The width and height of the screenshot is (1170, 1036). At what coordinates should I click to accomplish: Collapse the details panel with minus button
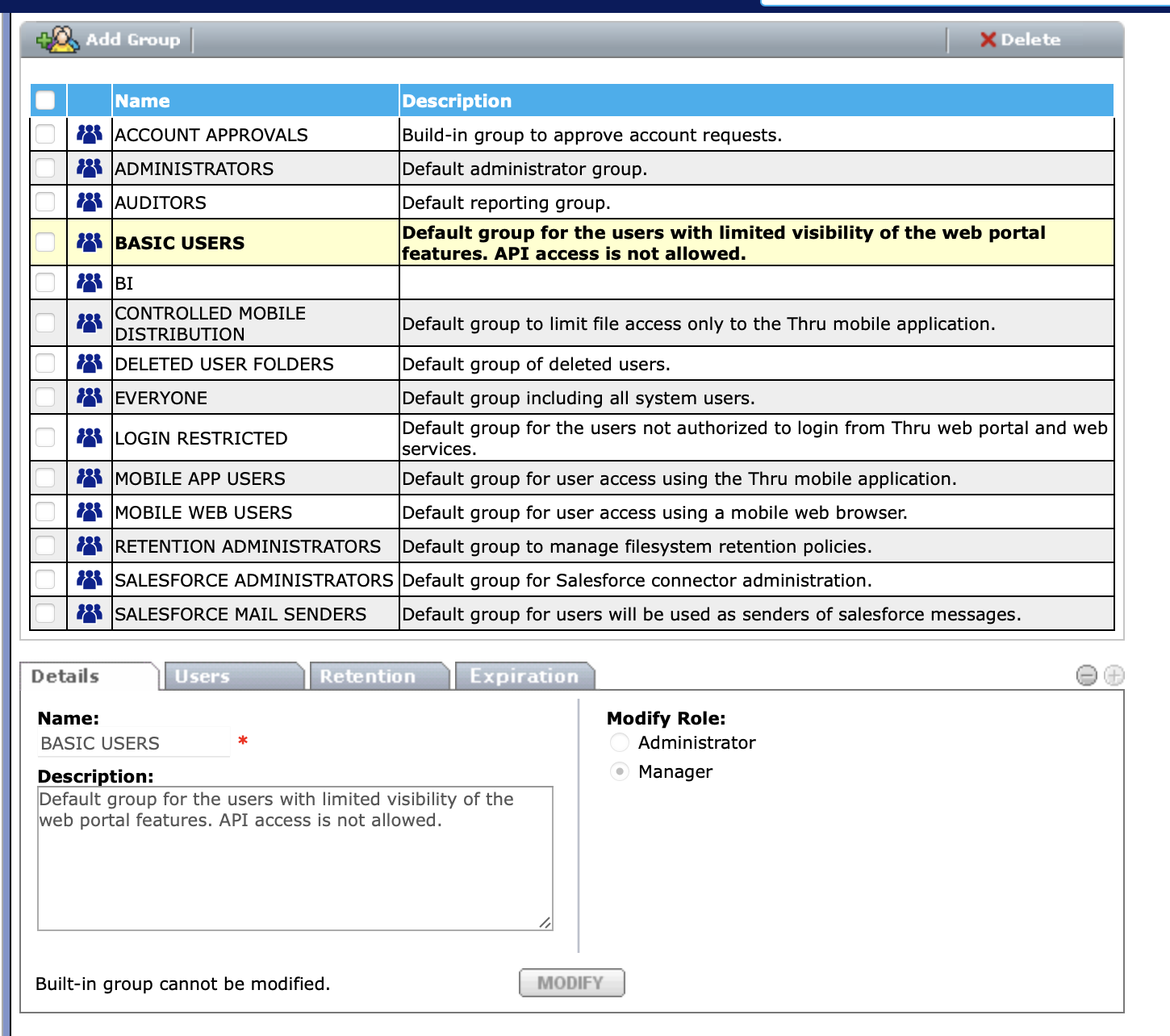click(1087, 675)
